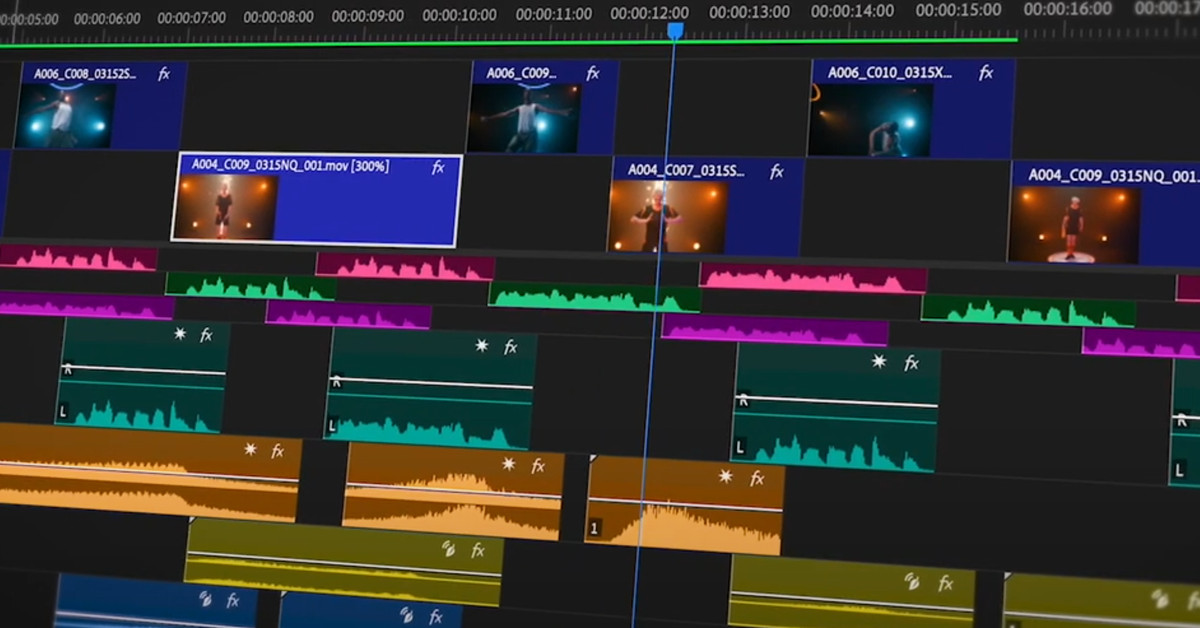Open fx badge on selected A004_C009 [300%] clip

click(438, 167)
